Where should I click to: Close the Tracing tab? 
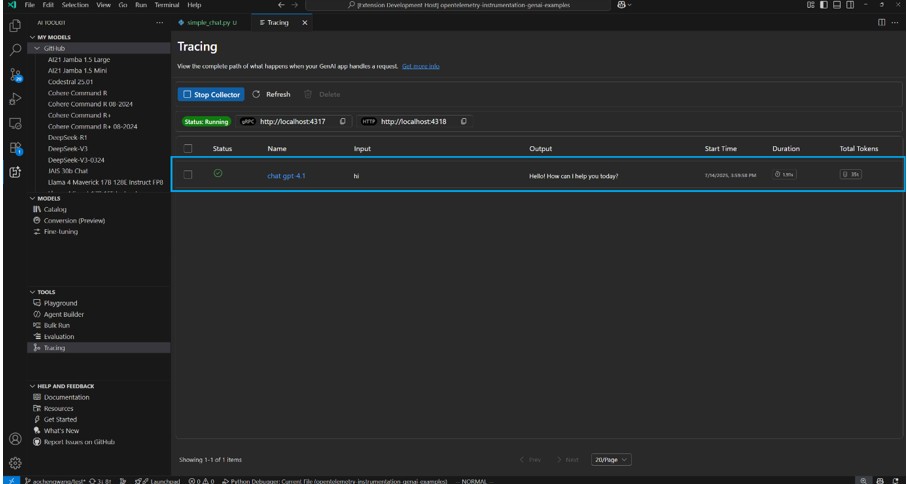click(305, 22)
